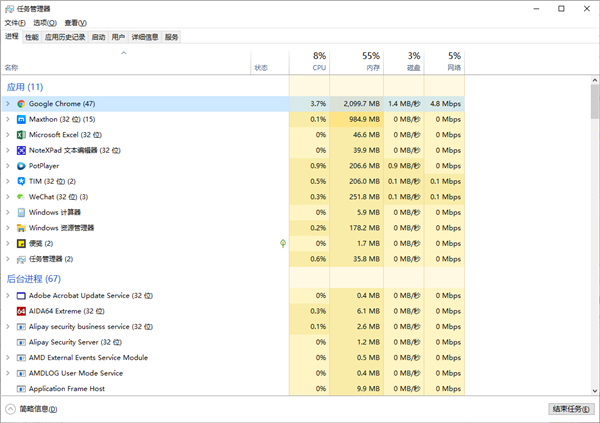The height and width of the screenshot is (423, 600).
Task: Select the Application Frame Host row name
Action: pyautogui.click(x=67, y=389)
